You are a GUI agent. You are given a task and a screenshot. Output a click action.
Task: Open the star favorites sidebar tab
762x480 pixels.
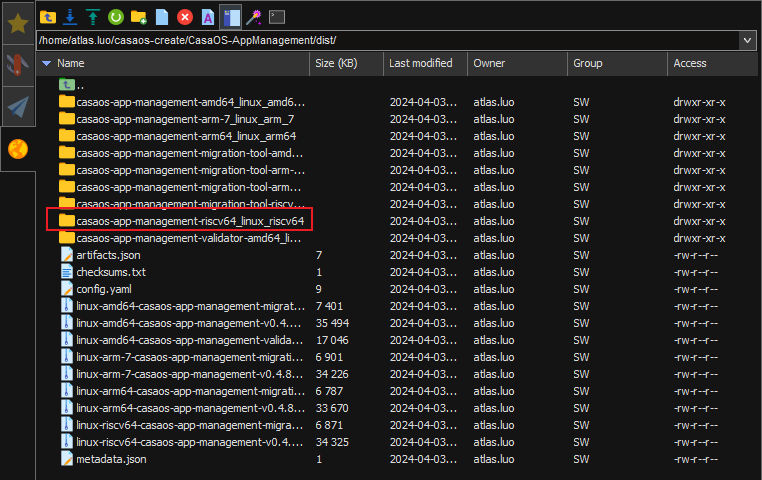pos(18,23)
